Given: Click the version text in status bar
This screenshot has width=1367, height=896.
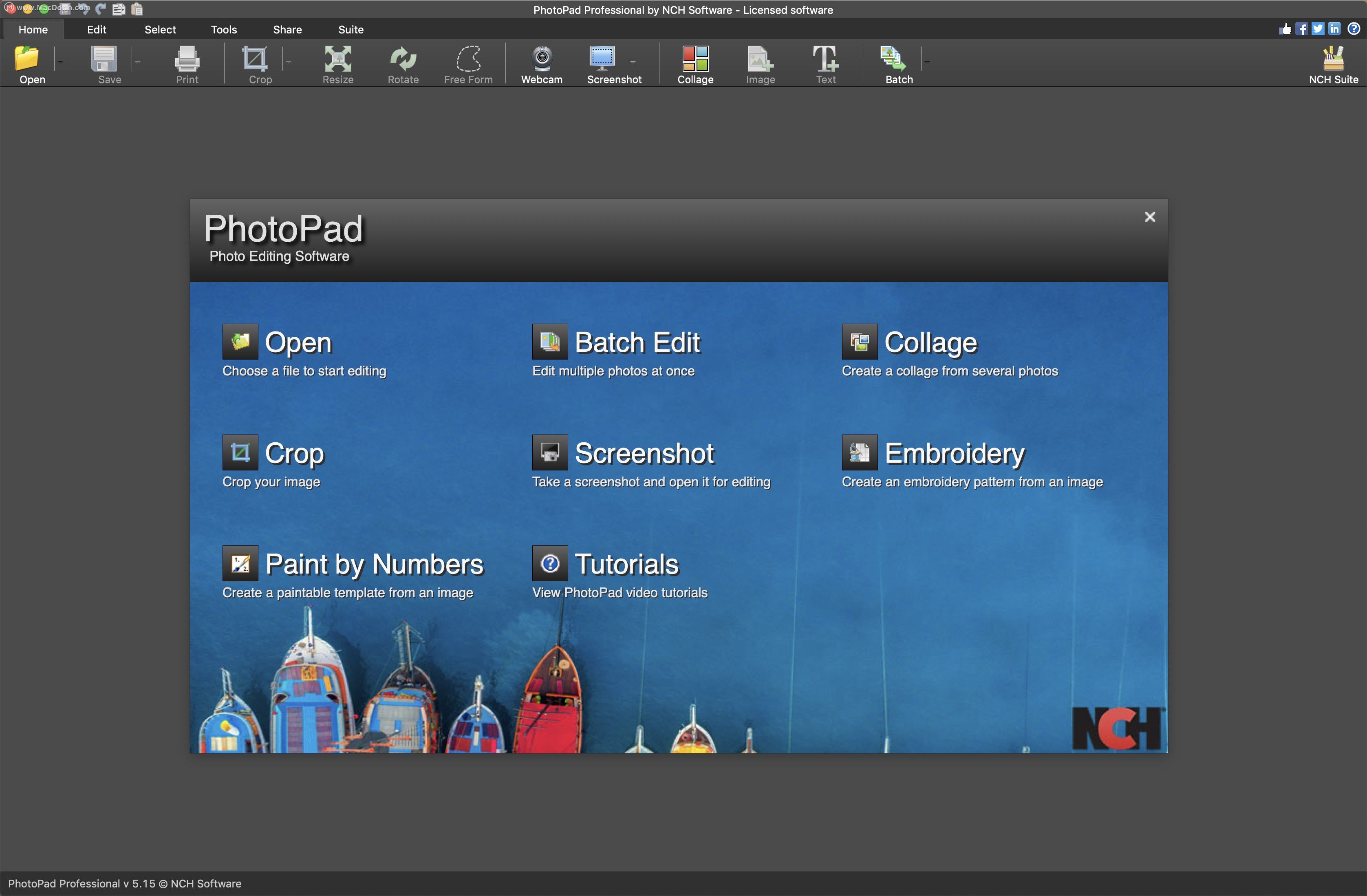Looking at the screenshot, I should (125, 883).
